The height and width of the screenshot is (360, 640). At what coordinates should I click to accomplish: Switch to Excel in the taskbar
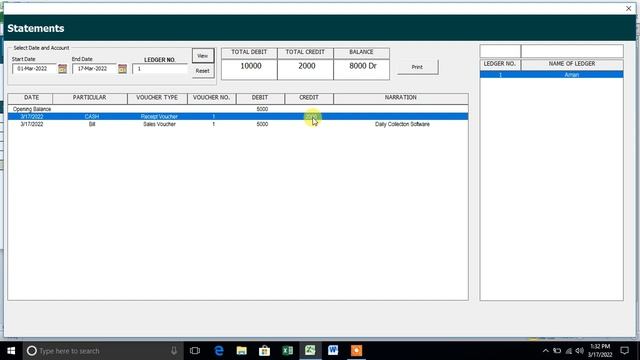point(287,351)
